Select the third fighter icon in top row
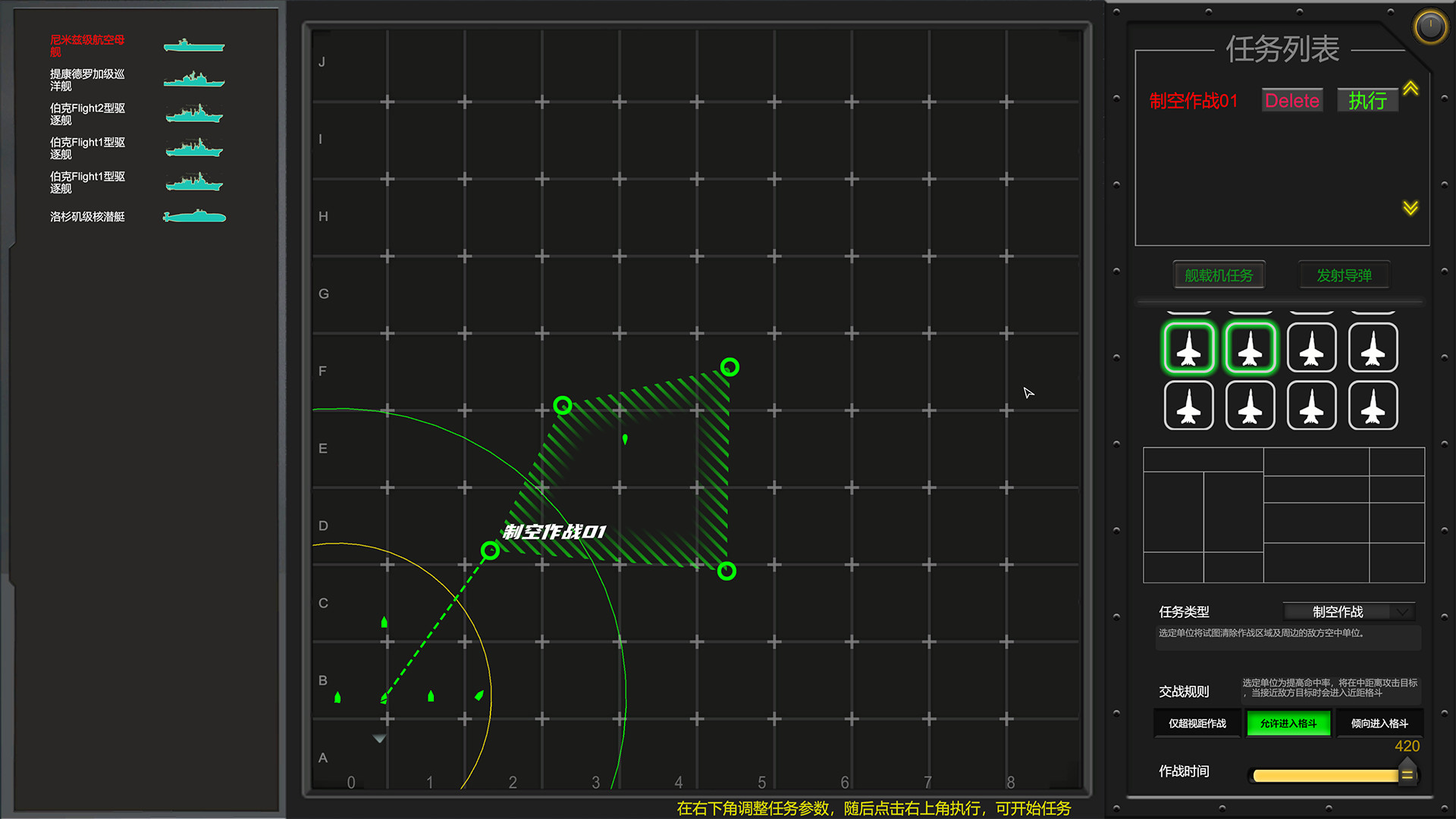This screenshot has width=1456, height=819. [x=1311, y=347]
